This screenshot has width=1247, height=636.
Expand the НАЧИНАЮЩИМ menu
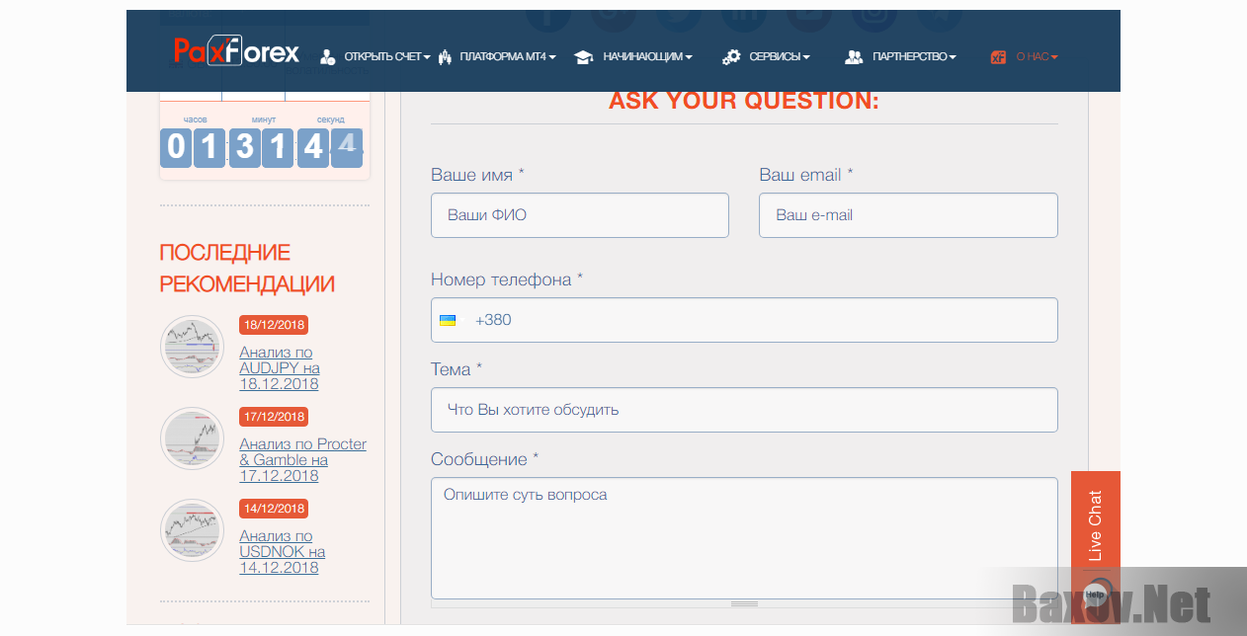coord(648,57)
